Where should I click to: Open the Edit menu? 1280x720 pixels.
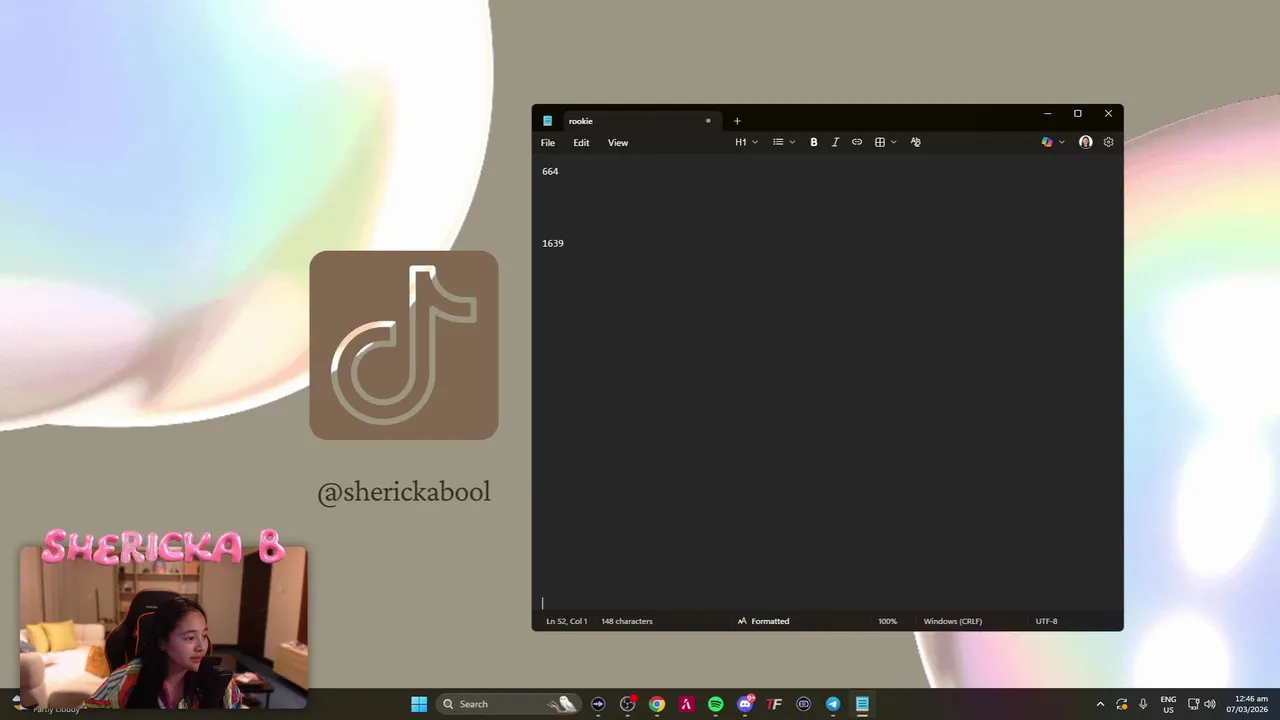[x=581, y=143]
